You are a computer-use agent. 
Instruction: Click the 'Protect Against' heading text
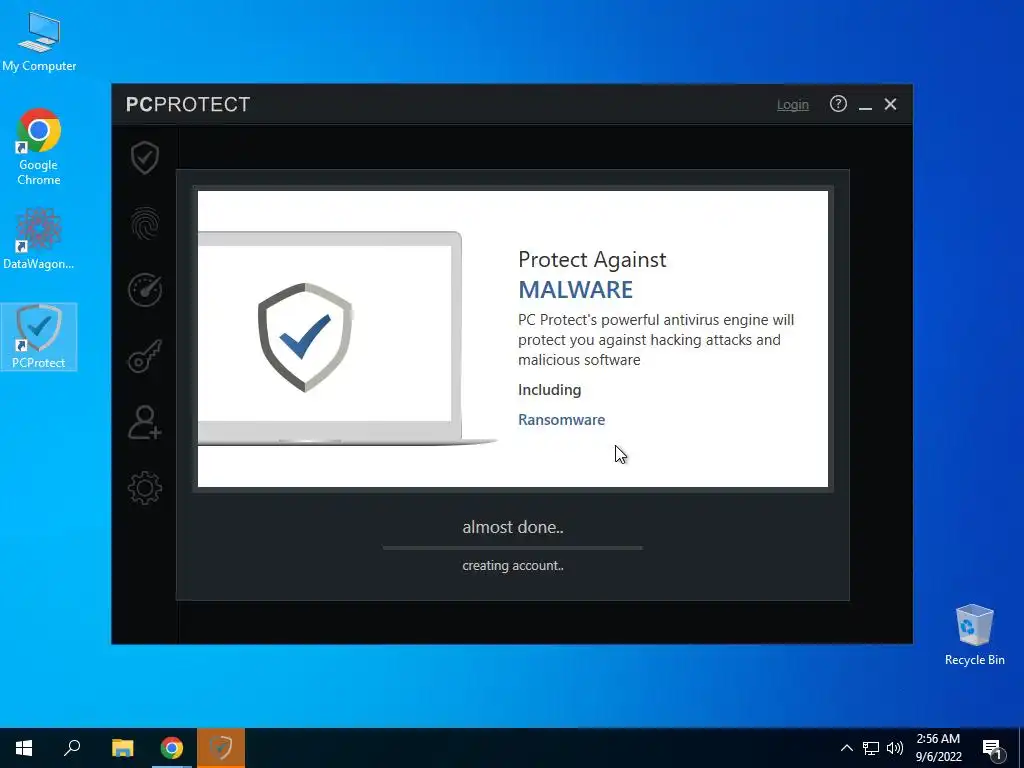pos(592,260)
